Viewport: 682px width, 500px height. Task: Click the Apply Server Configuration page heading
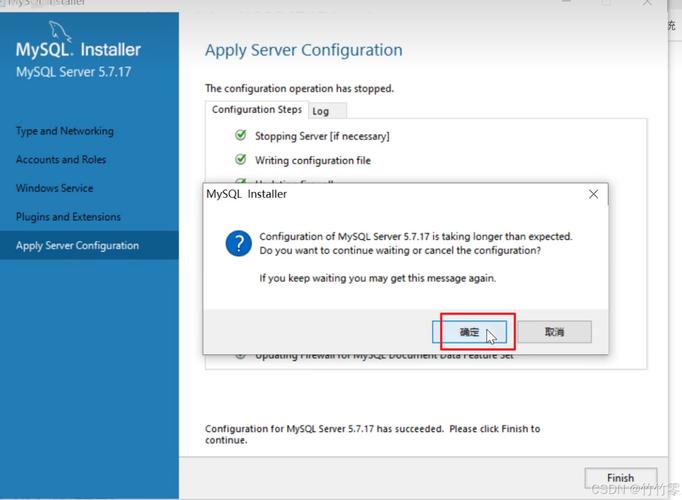[x=303, y=50]
